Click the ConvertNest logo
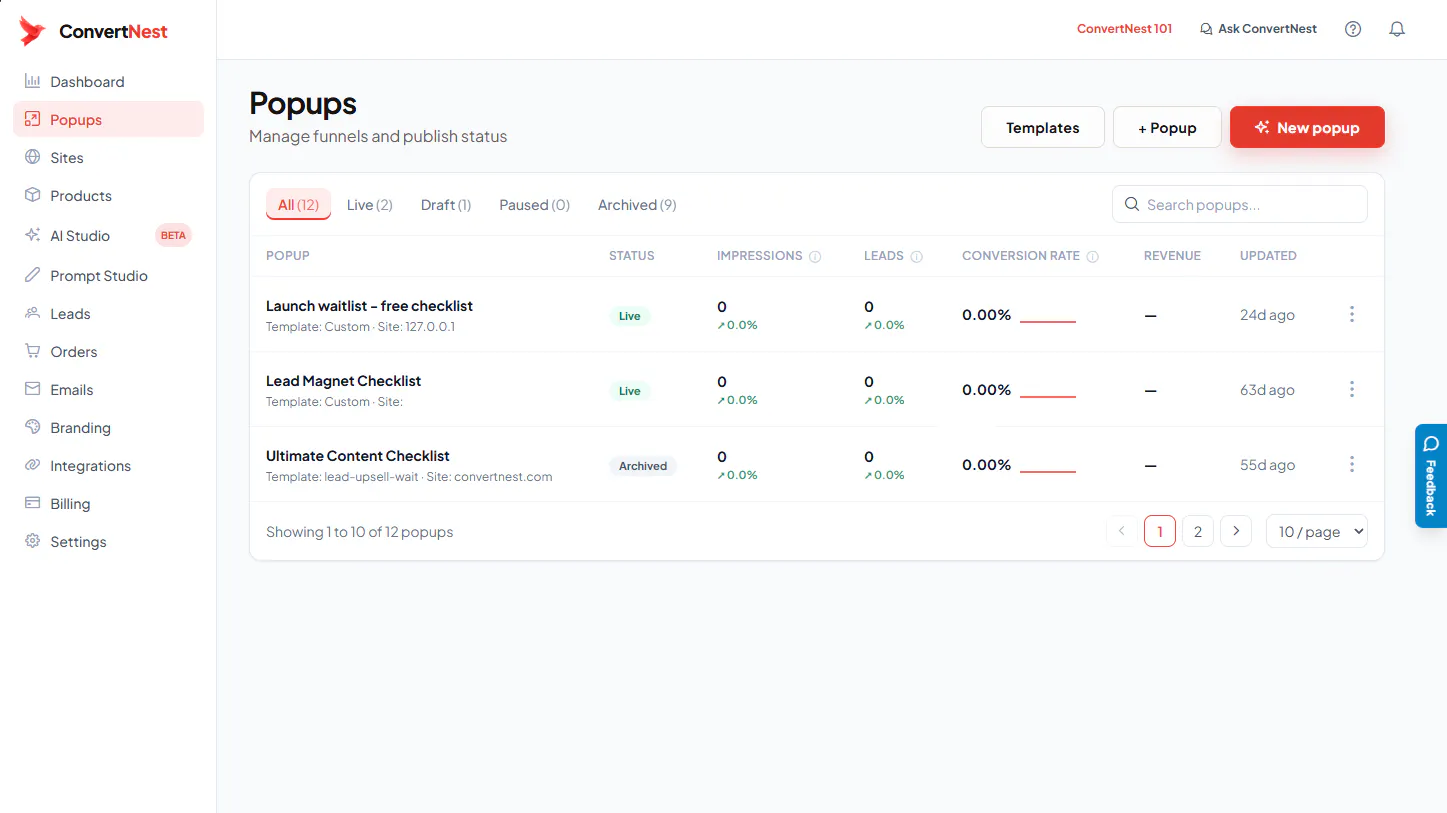 click(x=94, y=31)
